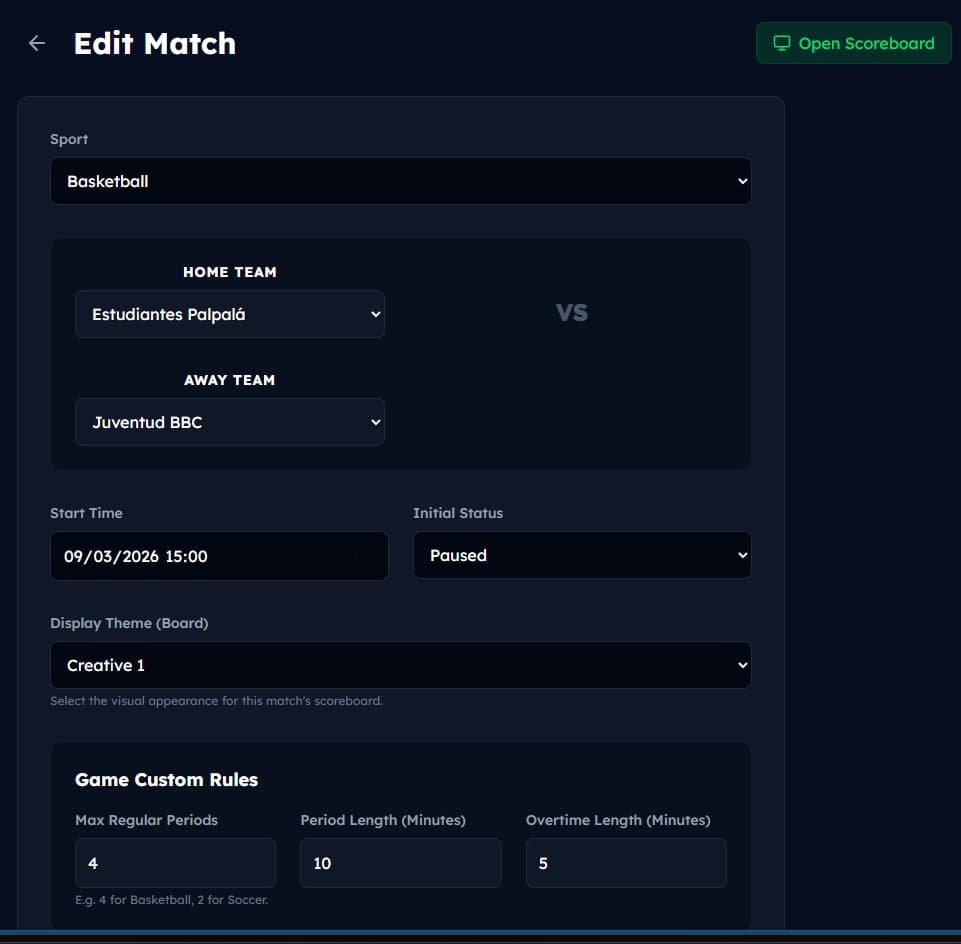Expand the Away Team dropdown Juventud BBC
The image size is (961, 944).
229,422
